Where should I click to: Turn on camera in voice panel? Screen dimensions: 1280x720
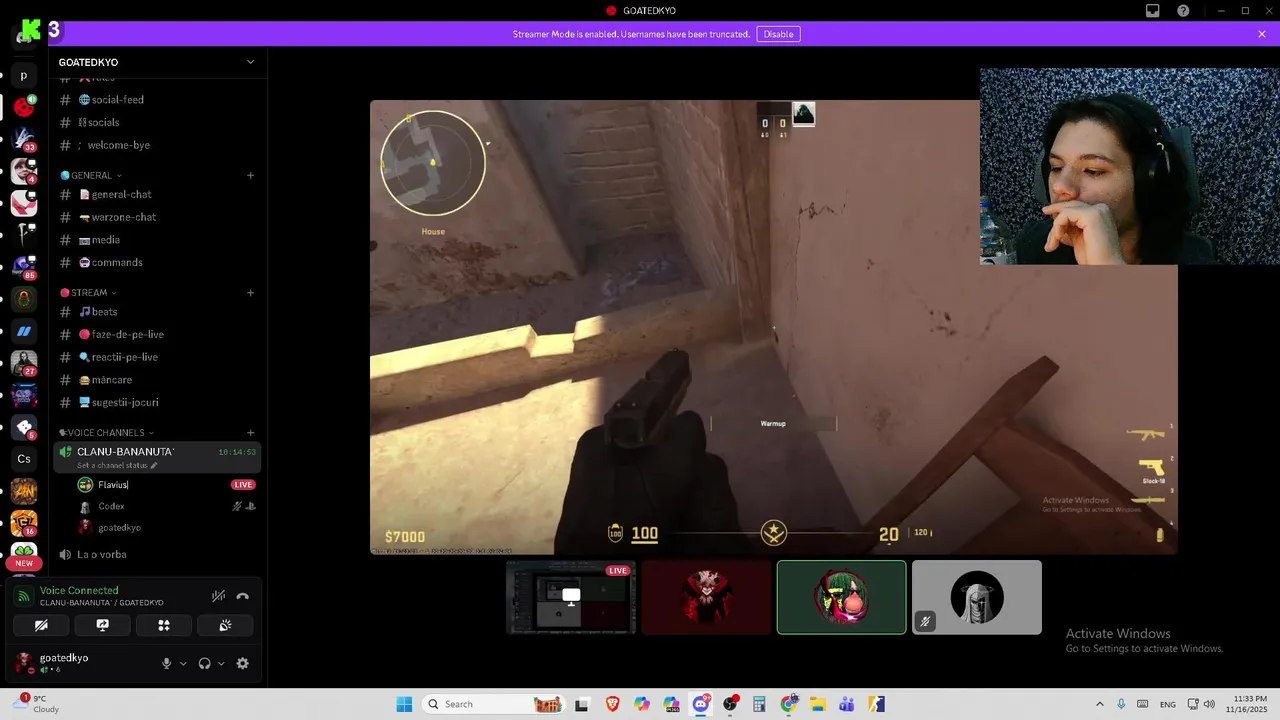tap(41, 625)
